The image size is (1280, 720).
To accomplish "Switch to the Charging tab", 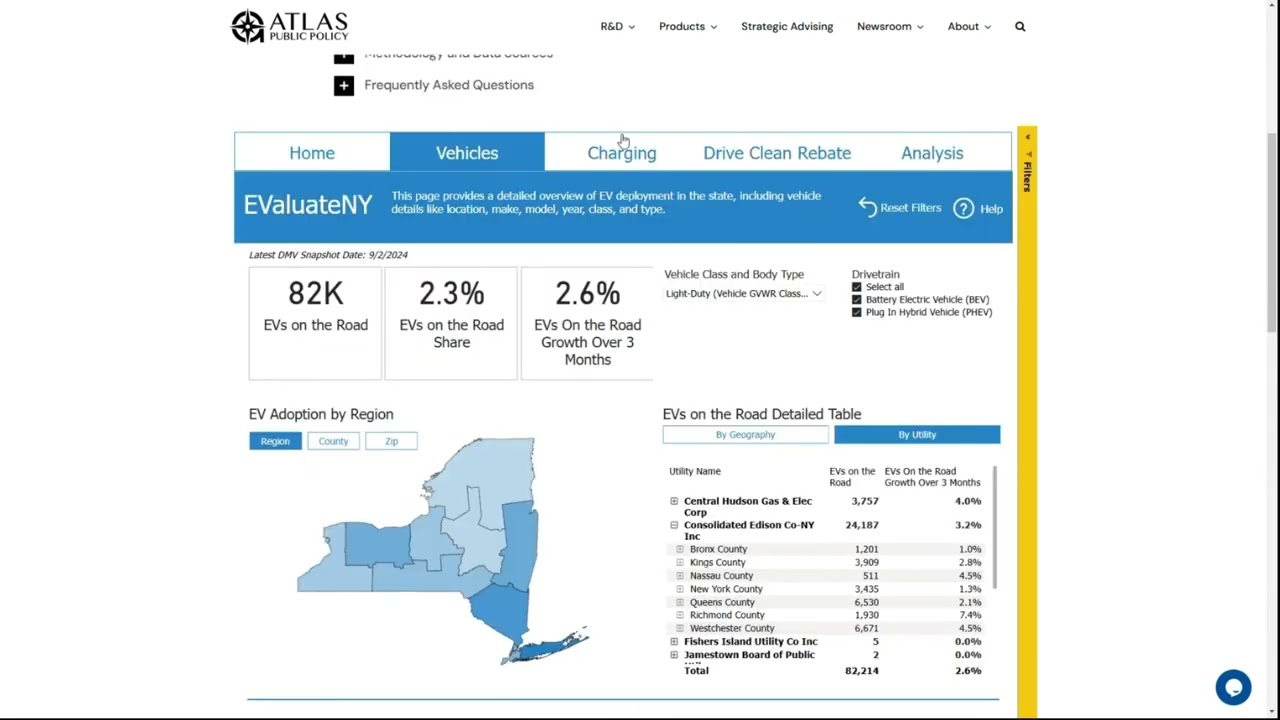I will tap(622, 152).
